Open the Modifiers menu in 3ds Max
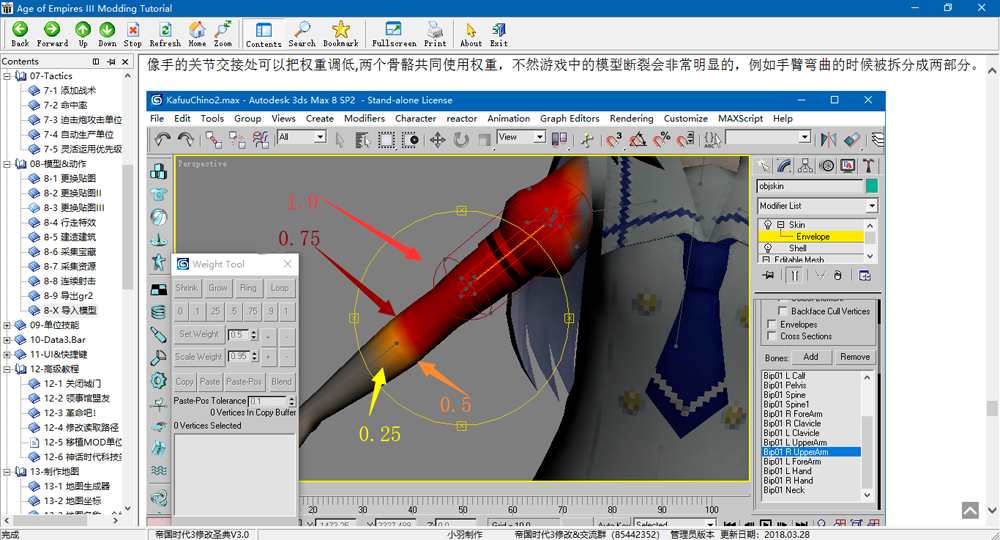The height and width of the screenshot is (540, 1000). pyautogui.click(x=364, y=118)
